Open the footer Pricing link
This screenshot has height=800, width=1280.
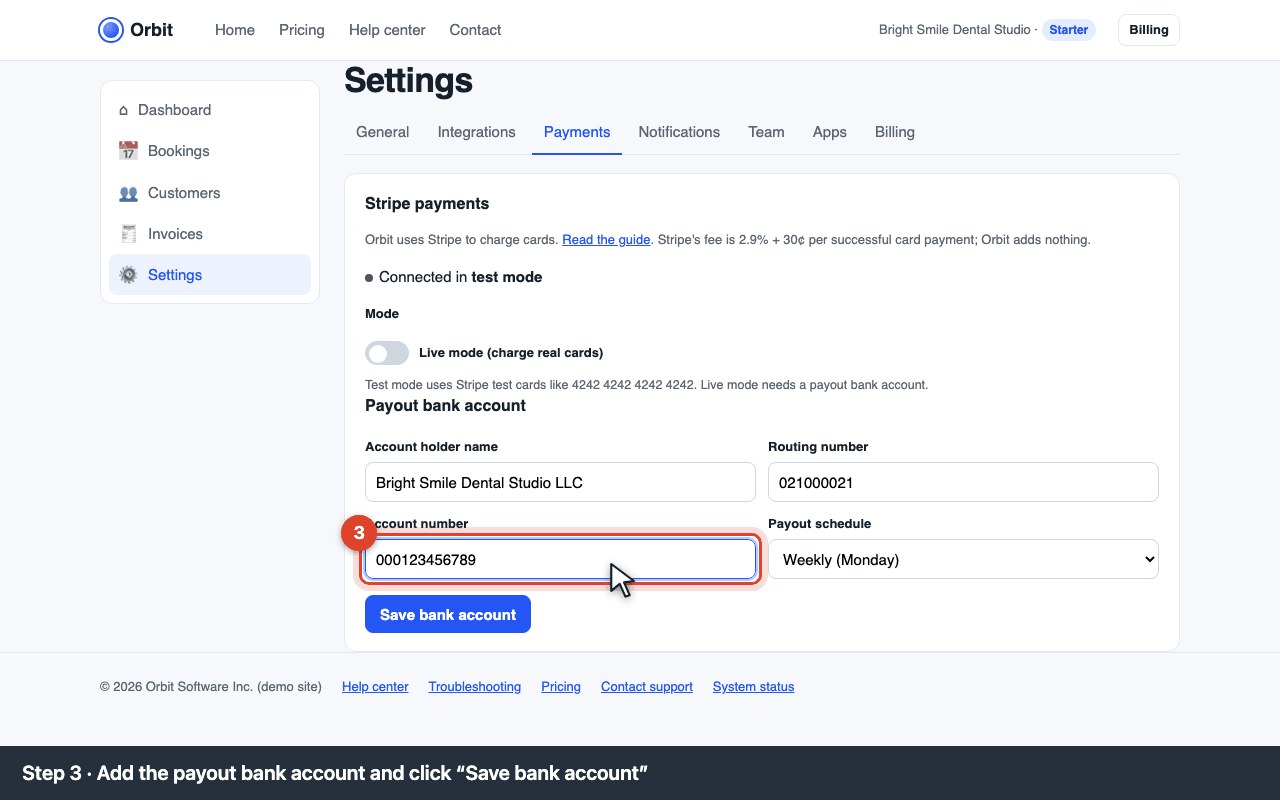[x=561, y=687]
